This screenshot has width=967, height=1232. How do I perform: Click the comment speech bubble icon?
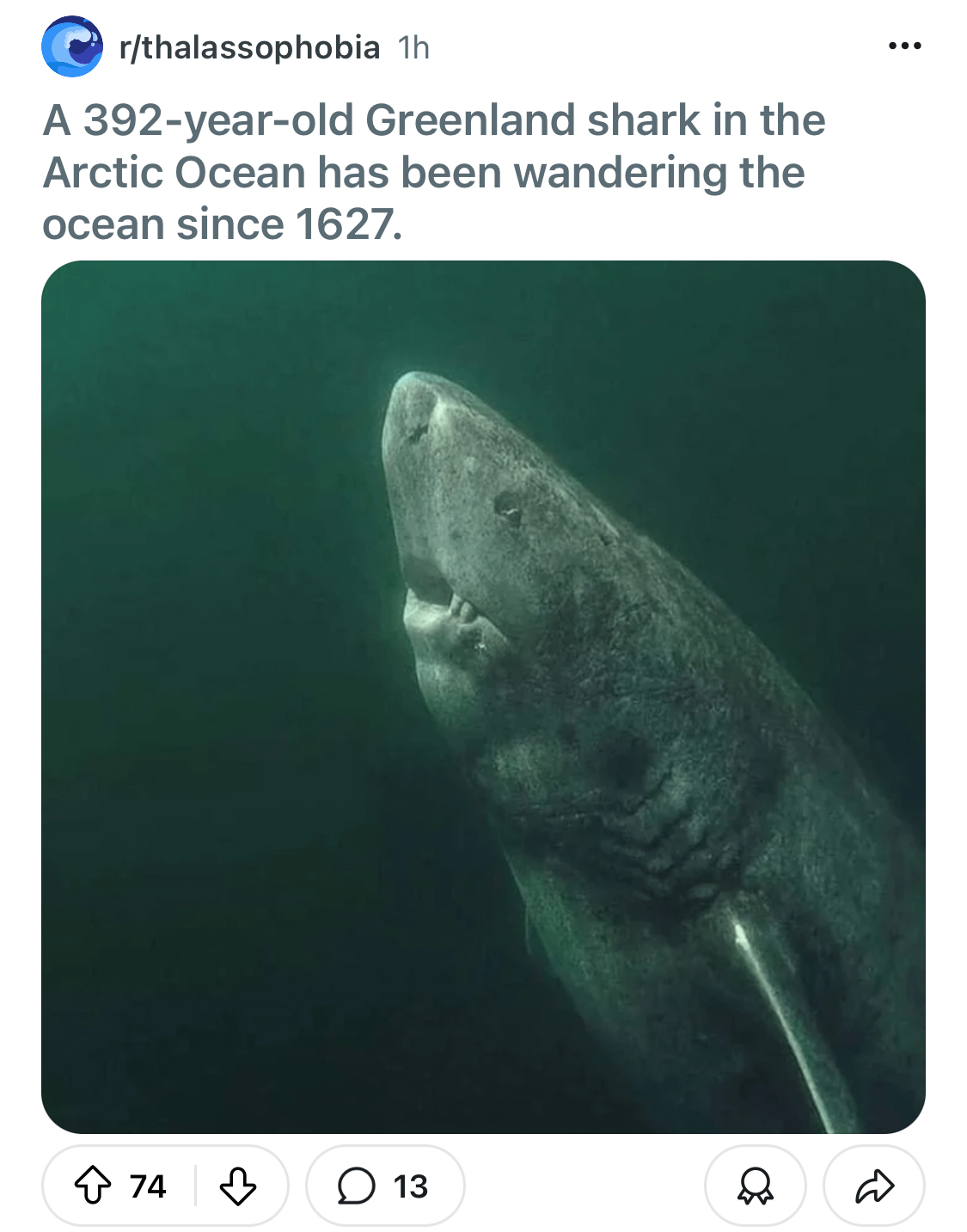356,1186
